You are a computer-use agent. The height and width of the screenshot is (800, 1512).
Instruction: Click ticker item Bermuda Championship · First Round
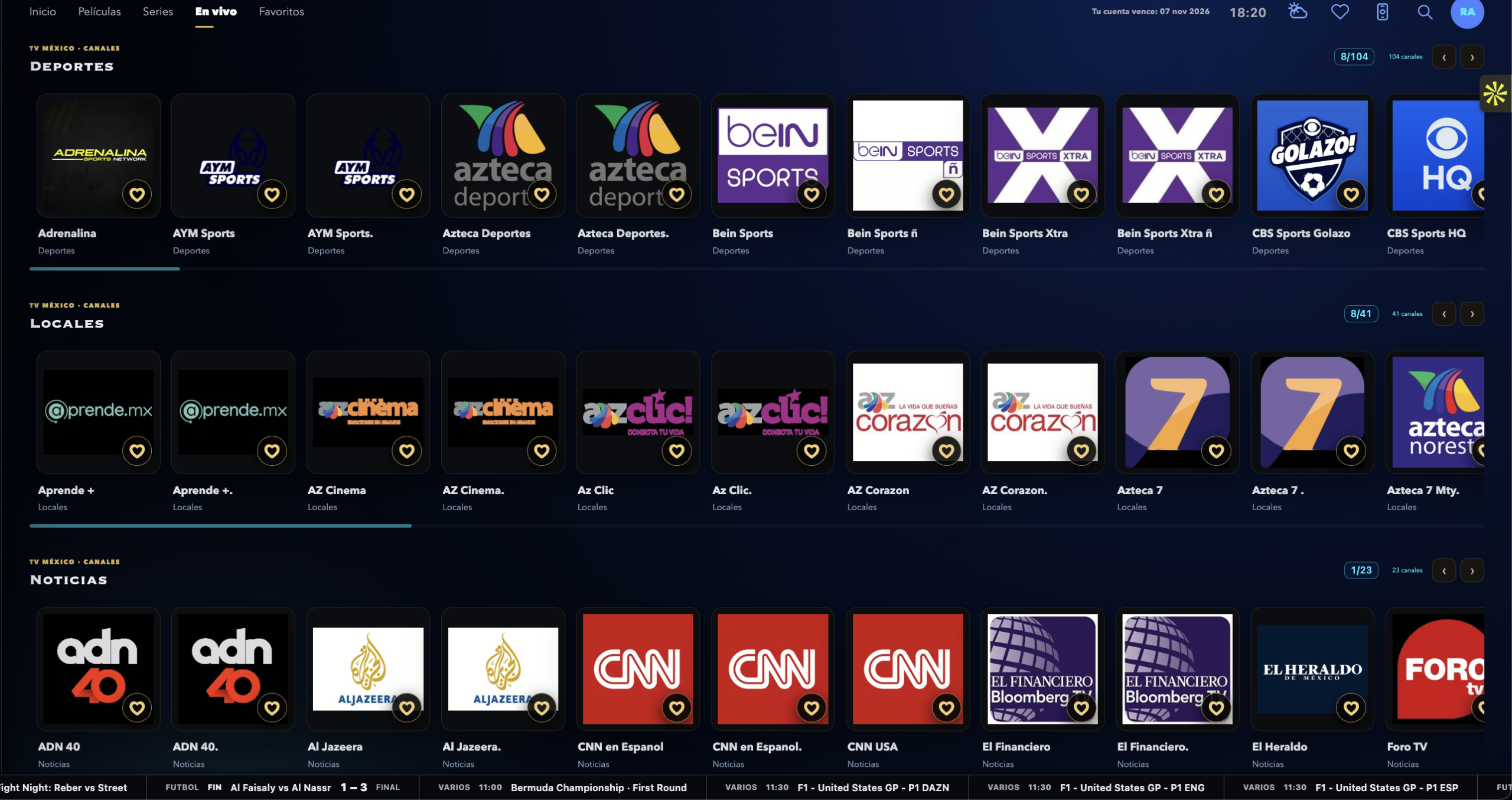tap(562, 788)
